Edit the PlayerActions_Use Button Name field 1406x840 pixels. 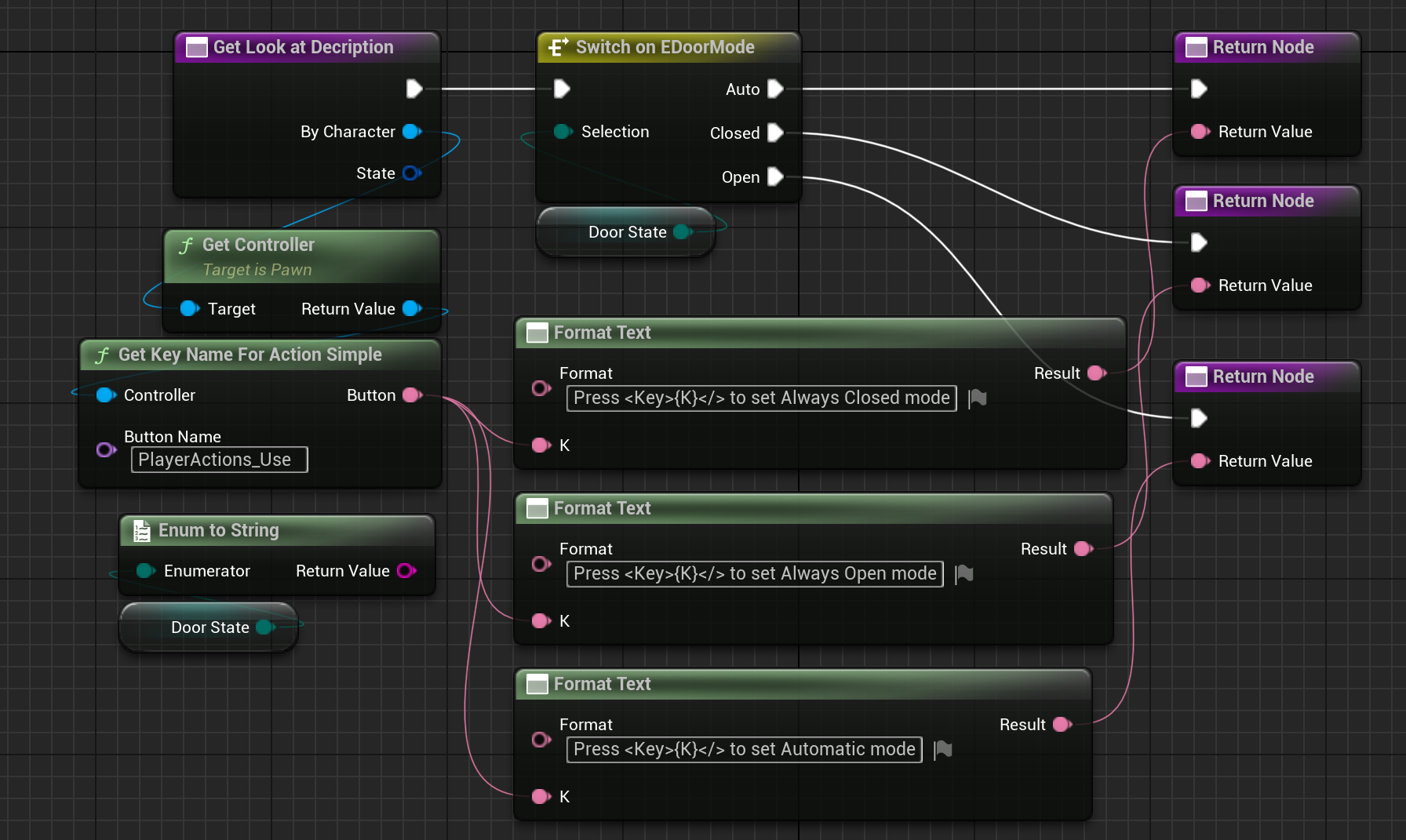click(x=220, y=460)
